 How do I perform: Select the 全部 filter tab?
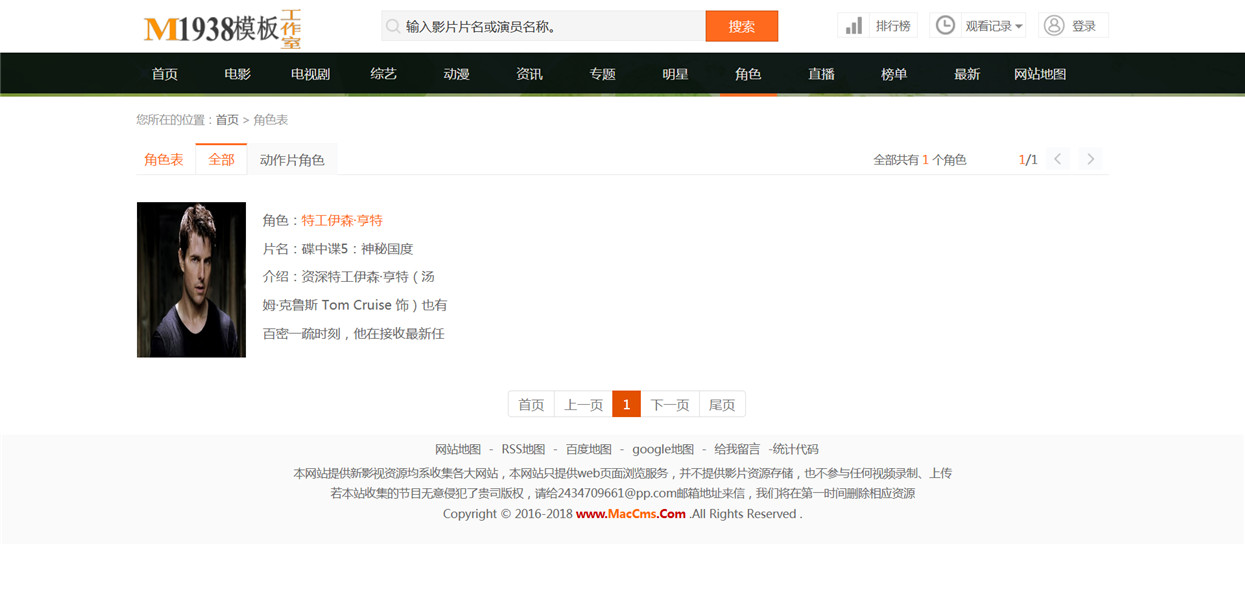tap(221, 160)
